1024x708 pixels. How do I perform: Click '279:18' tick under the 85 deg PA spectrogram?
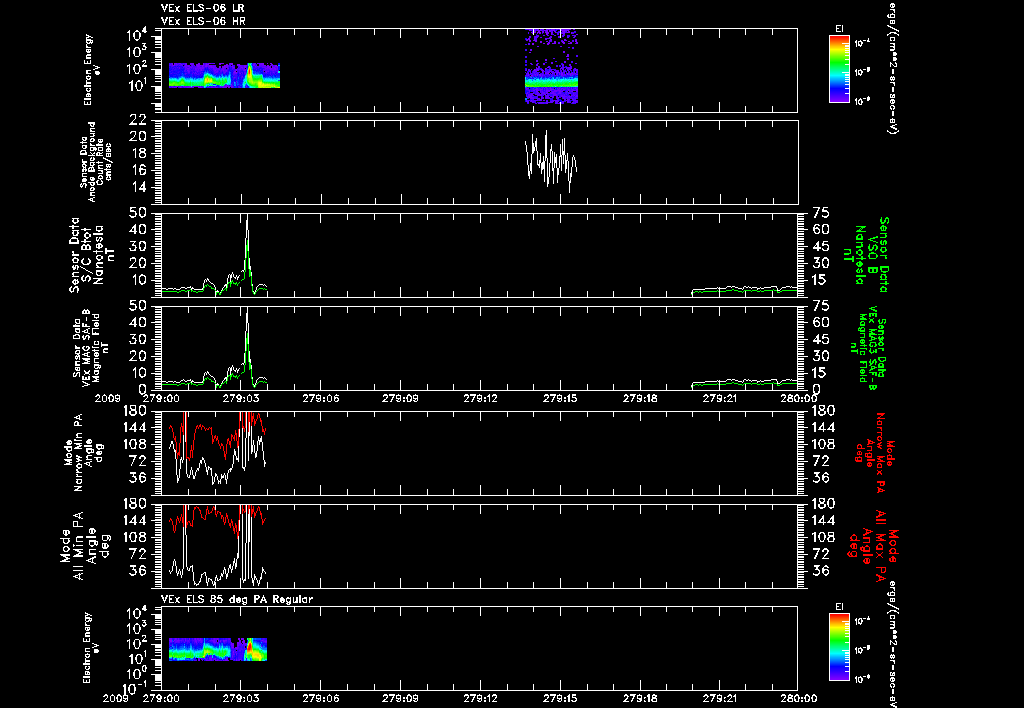coord(641,698)
